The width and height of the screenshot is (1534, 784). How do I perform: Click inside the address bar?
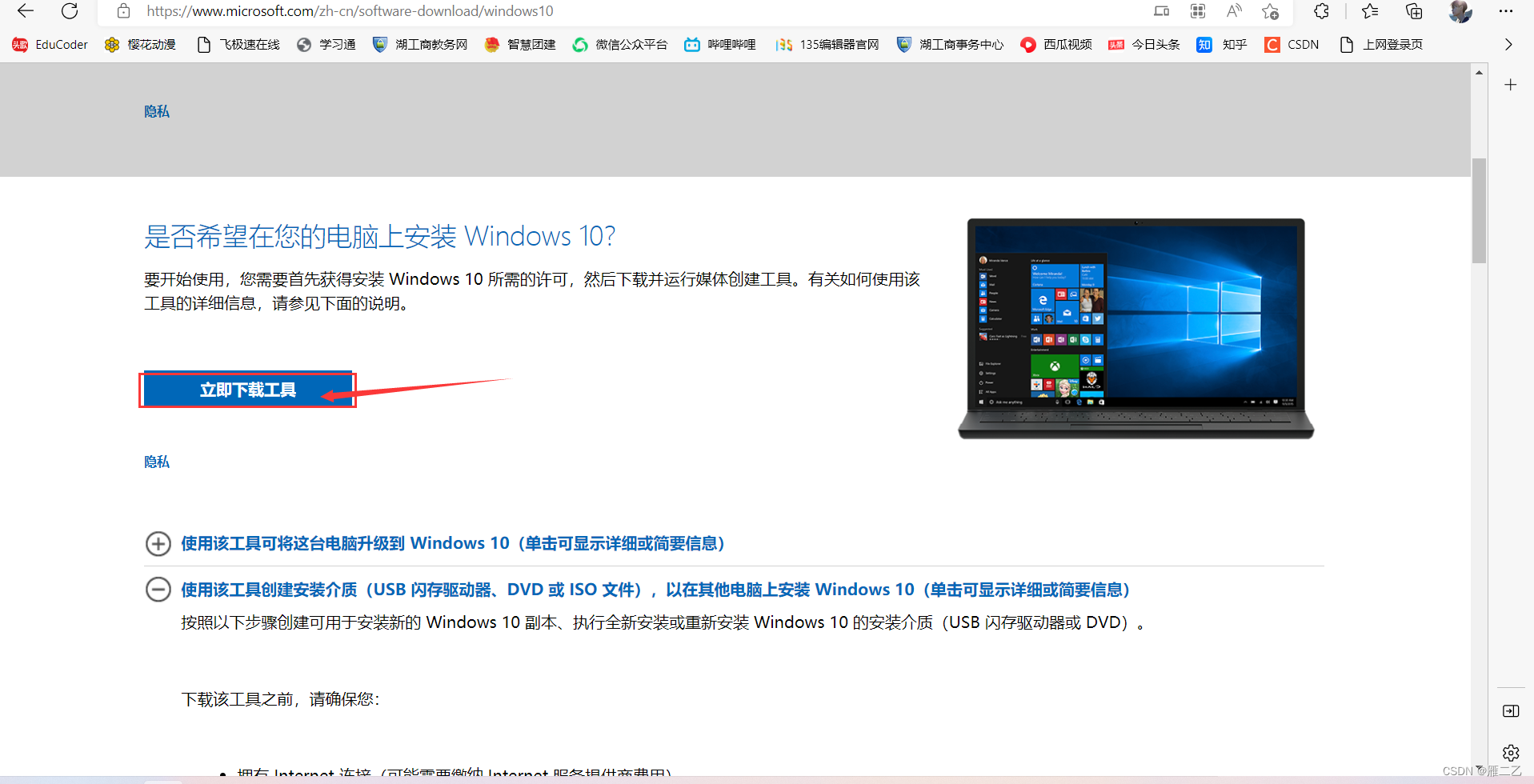(x=480, y=11)
